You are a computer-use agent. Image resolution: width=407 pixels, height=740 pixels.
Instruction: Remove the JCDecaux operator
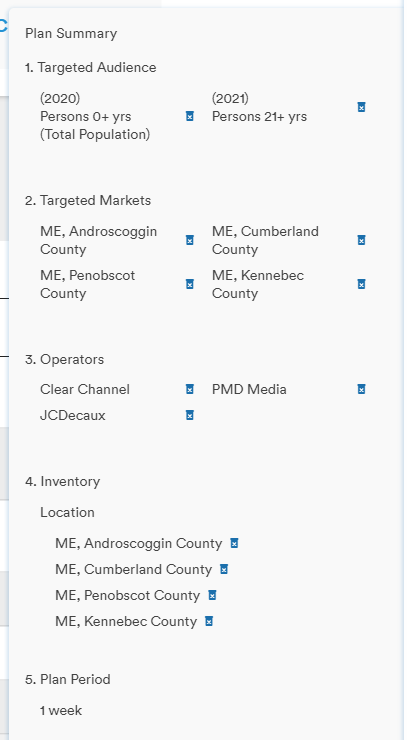tap(190, 415)
